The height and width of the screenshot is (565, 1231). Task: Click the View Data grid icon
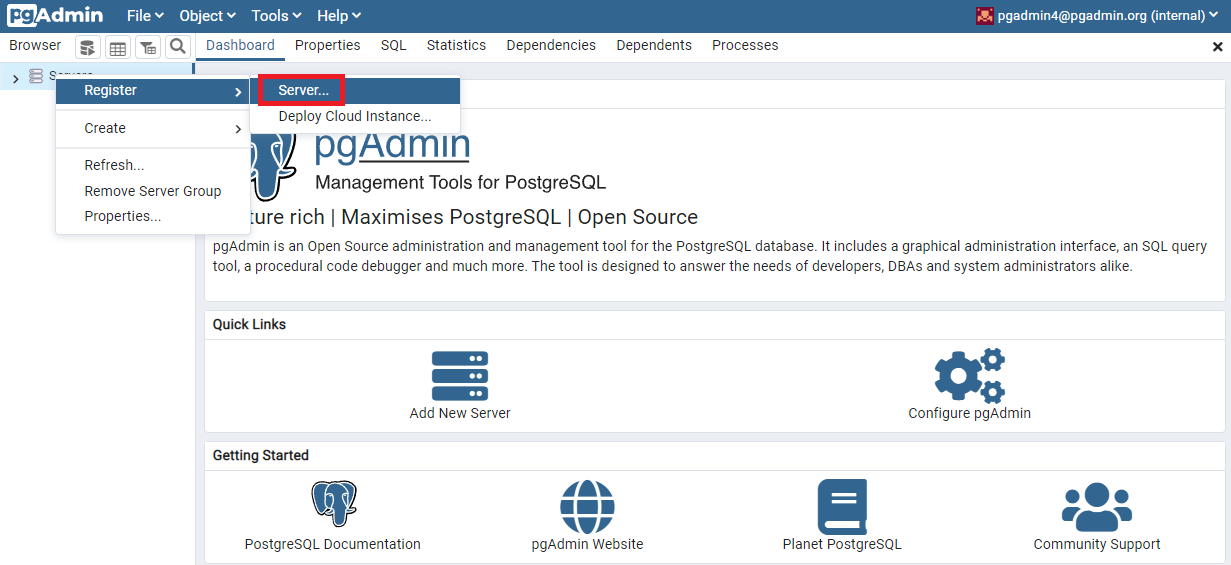point(118,47)
